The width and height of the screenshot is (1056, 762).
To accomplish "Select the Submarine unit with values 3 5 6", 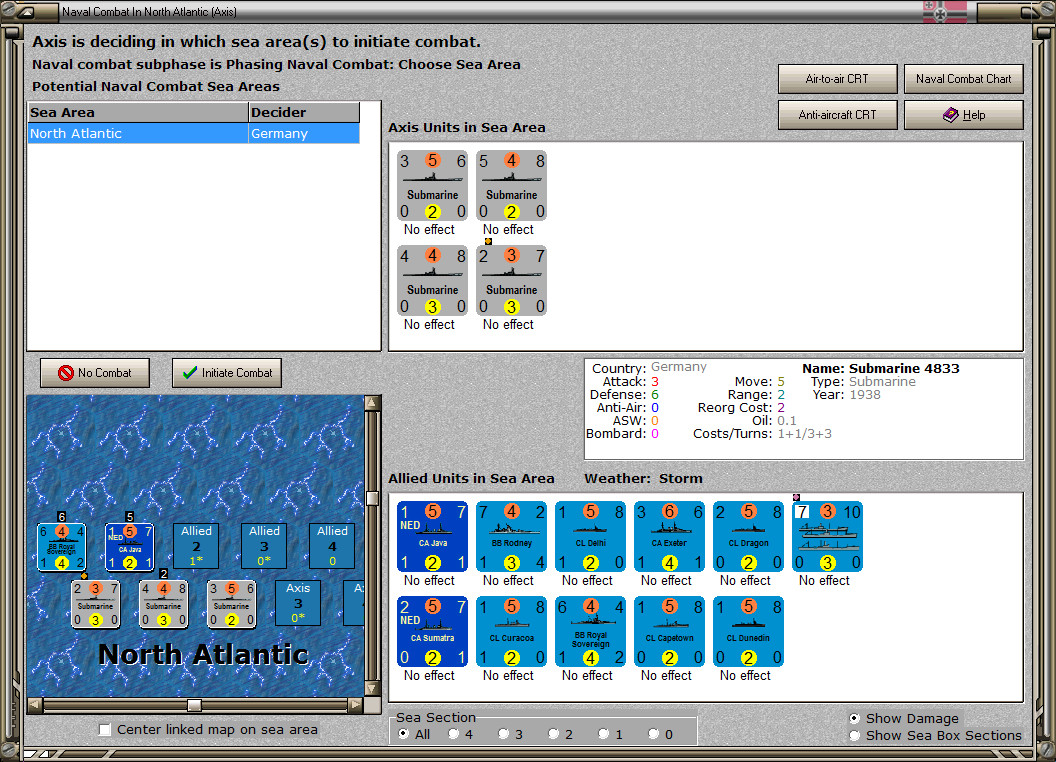I will click(432, 186).
